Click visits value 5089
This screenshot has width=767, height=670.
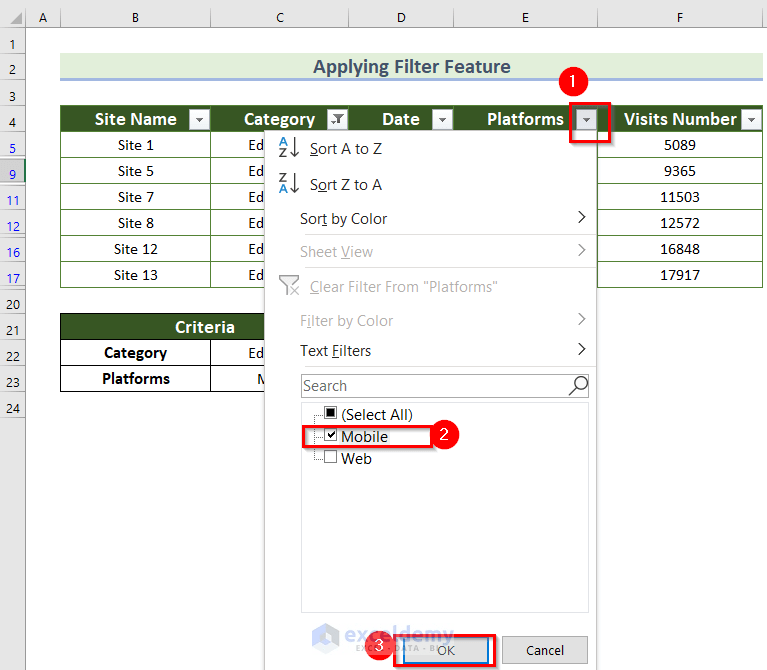680,145
